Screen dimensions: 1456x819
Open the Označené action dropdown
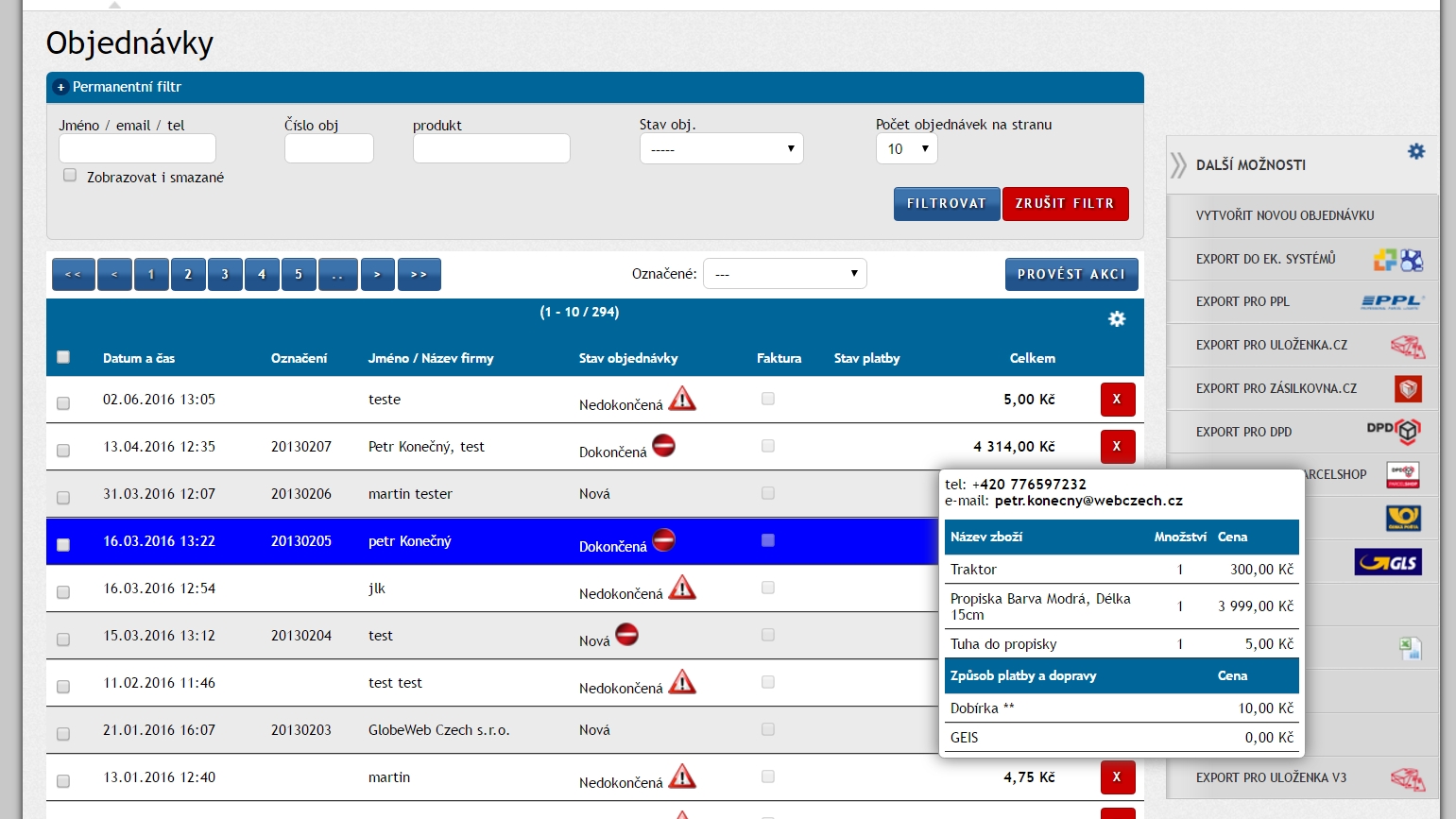[x=784, y=274]
